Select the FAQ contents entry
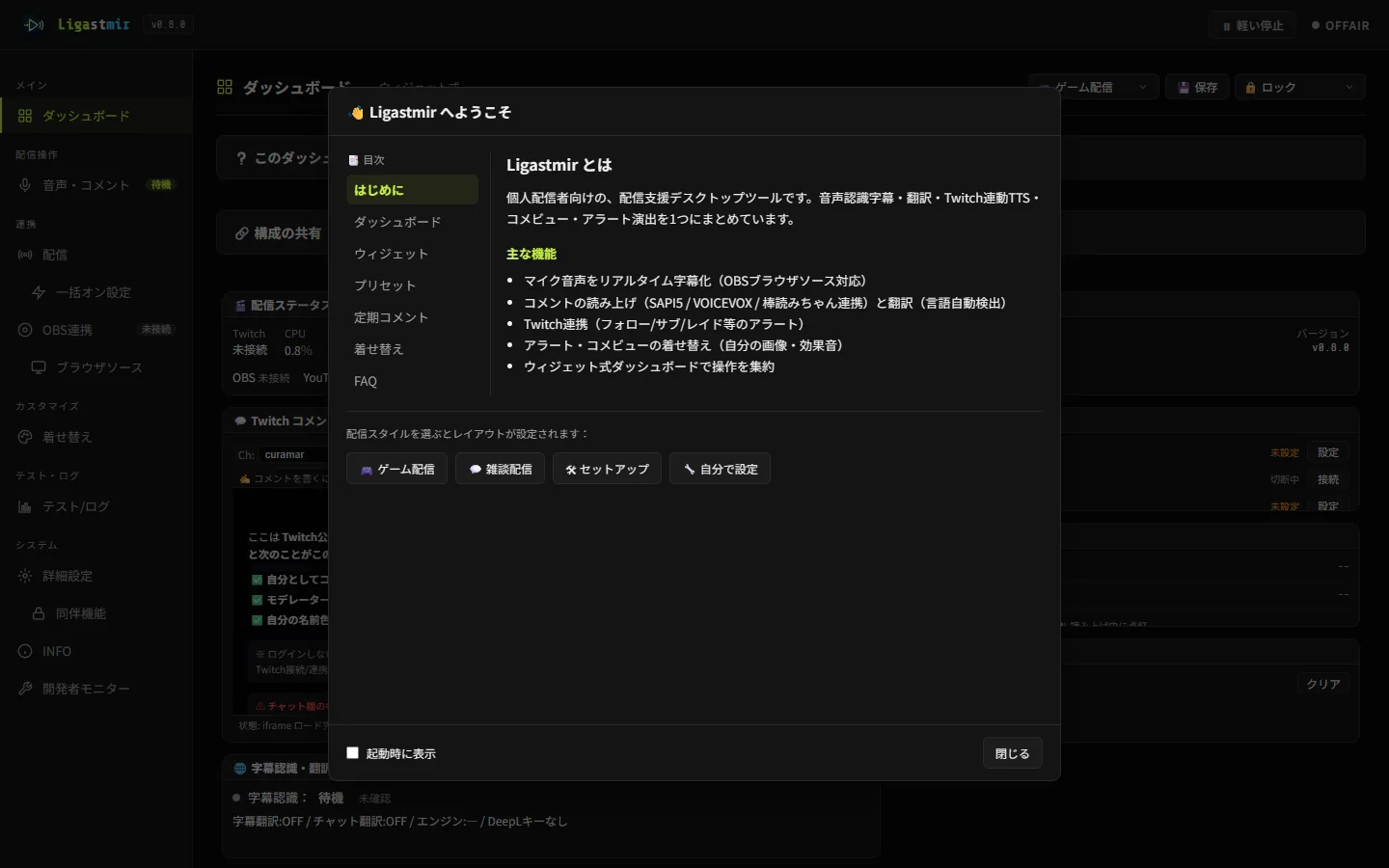Image resolution: width=1389 pixels, height=868 pixels. [x=412, y=381]
